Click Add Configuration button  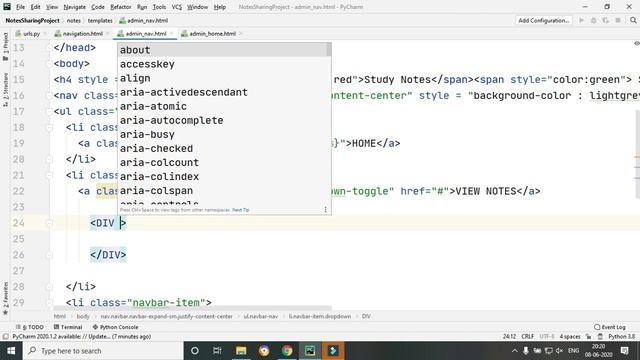[544, 20]
